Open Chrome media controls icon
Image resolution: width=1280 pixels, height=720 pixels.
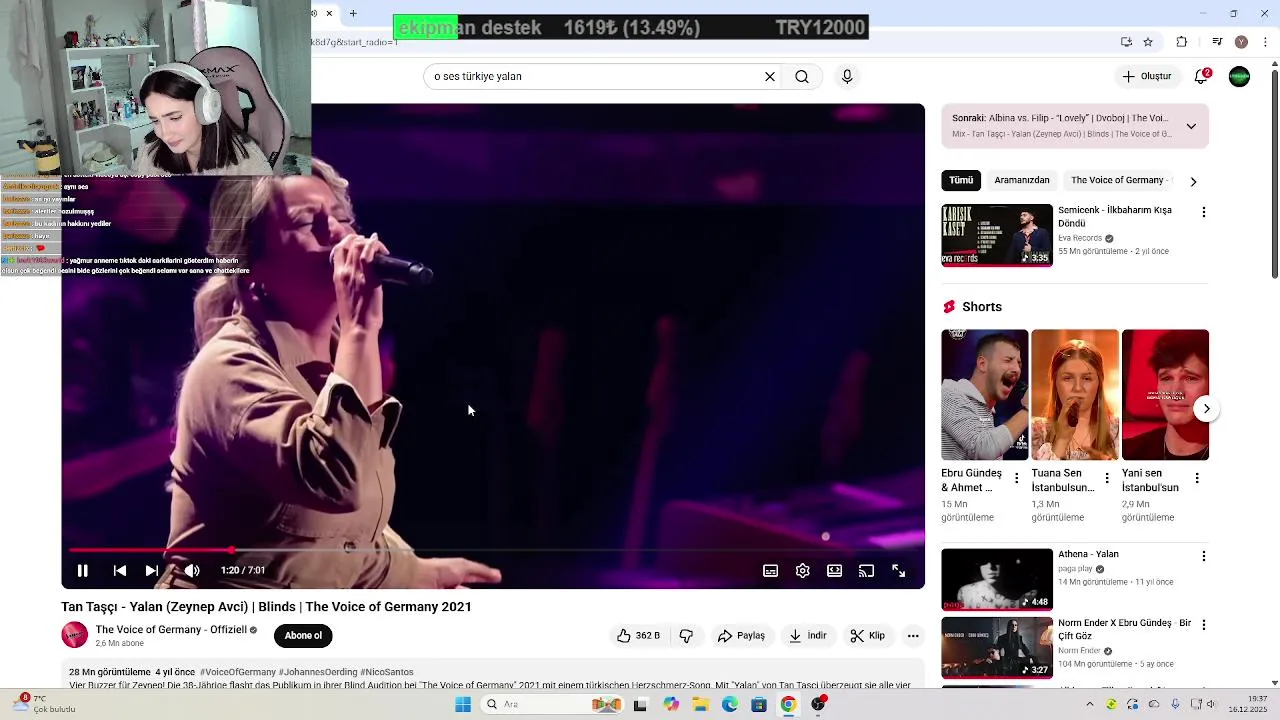[1217, 42]
